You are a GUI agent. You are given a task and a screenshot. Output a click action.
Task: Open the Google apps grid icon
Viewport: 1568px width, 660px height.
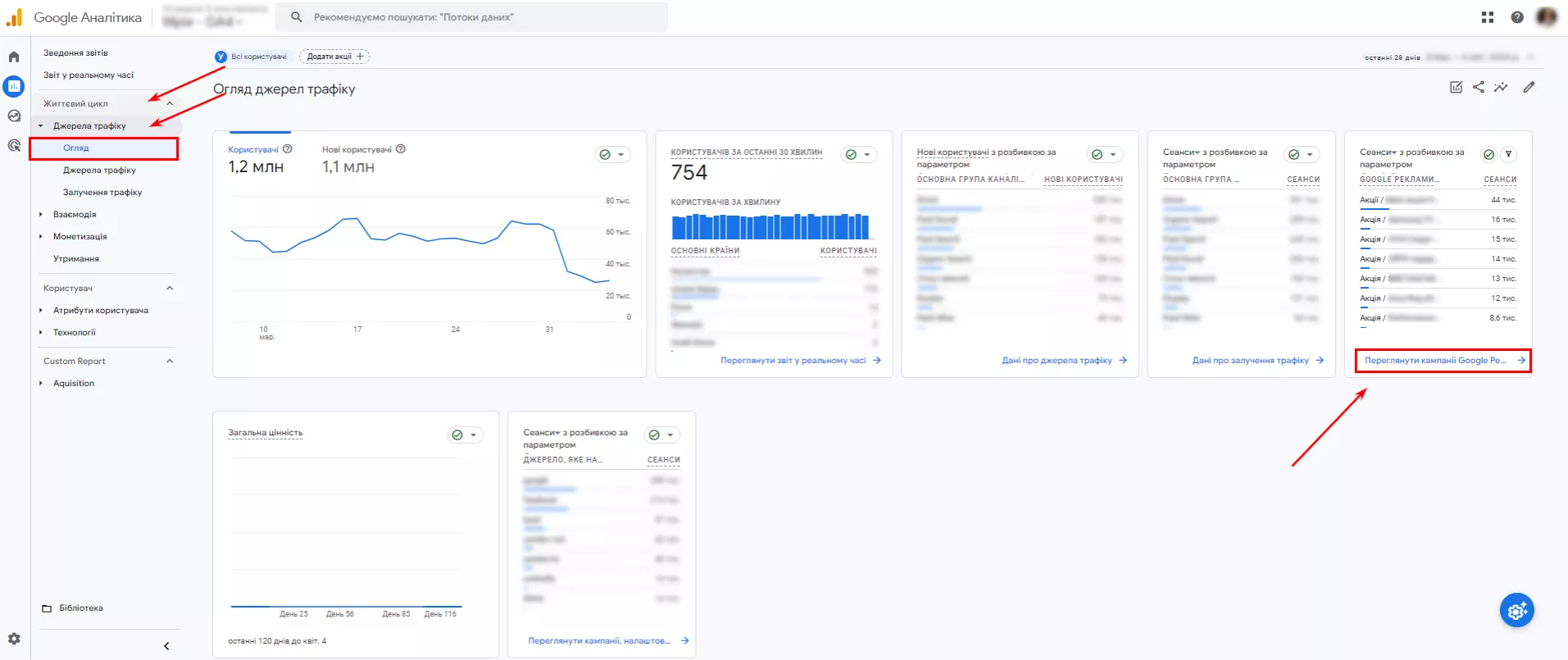(1488, 17)
